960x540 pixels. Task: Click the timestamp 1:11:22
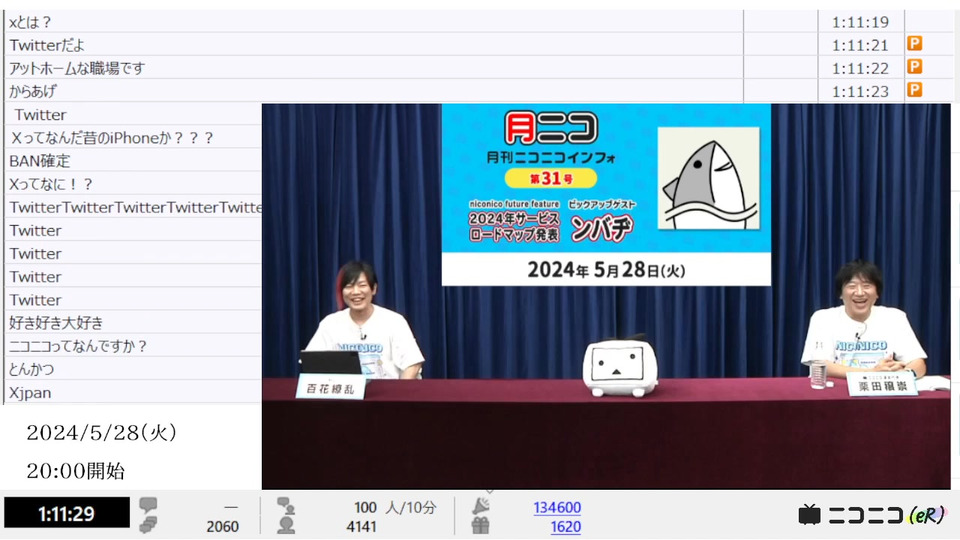[x=860, y=69]
